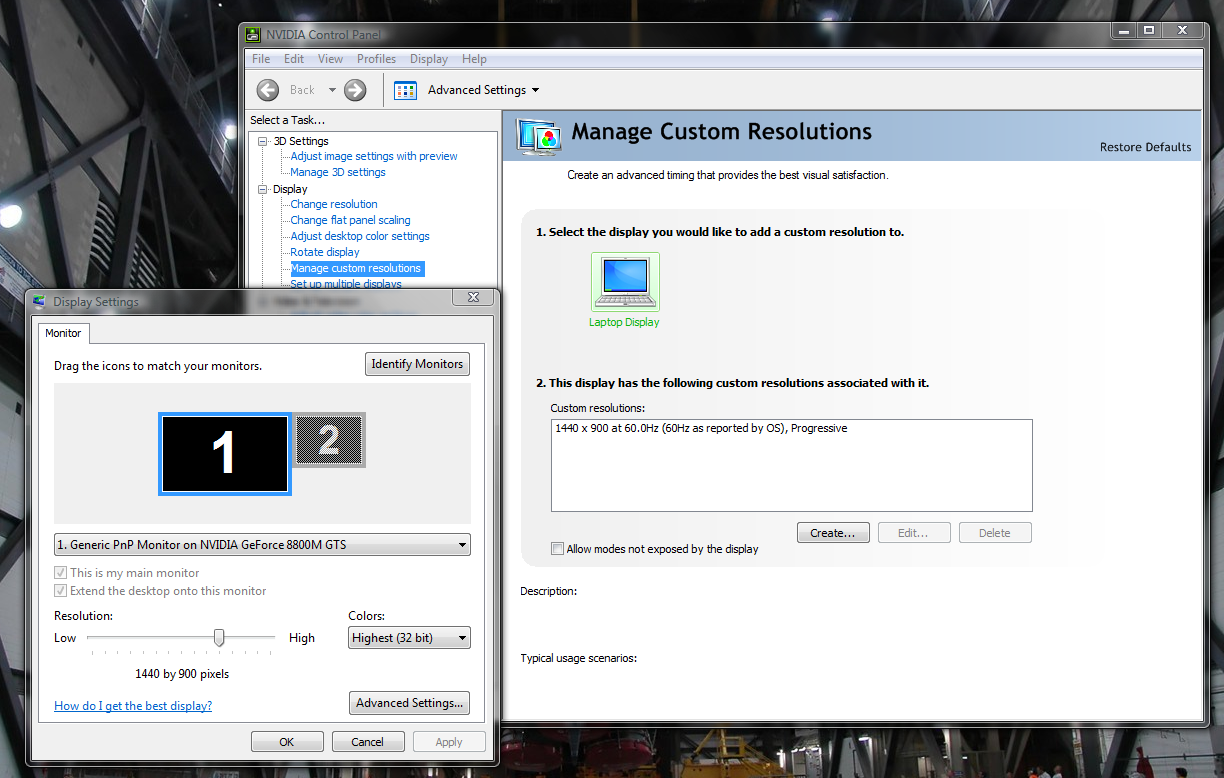This screenshot has width=1224, height=778.
Task: Click Cancel in Display Settings
Action: click(368, 742)
